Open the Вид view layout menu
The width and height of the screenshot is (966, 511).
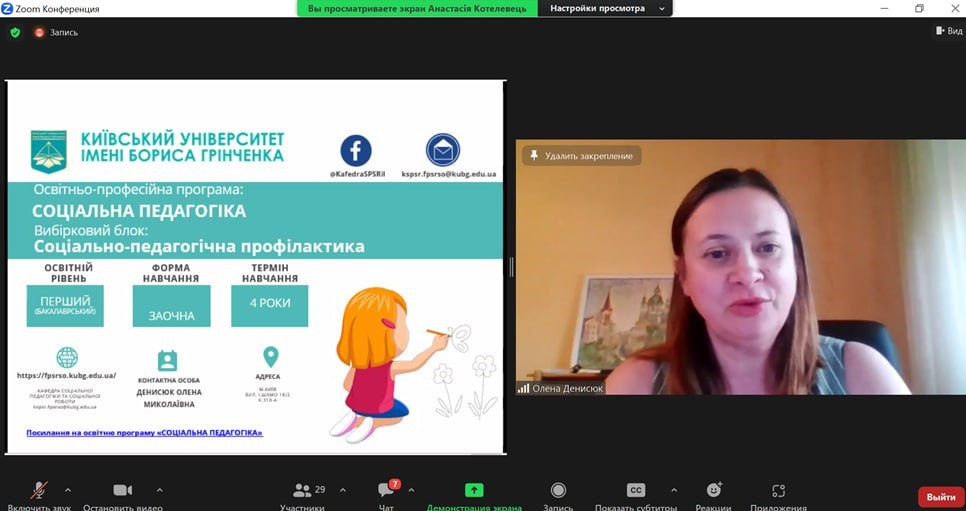[x=948, y=31]
